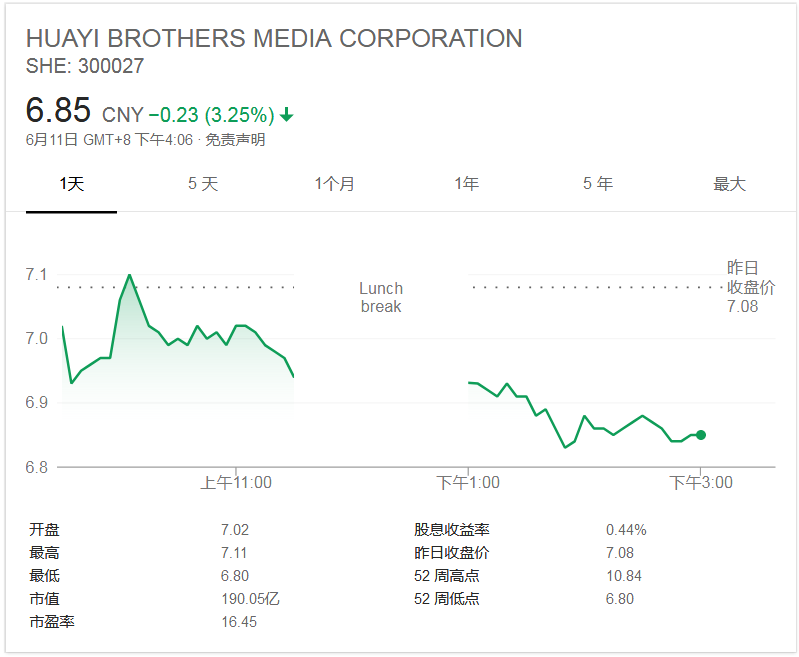Click the green down arrow price indicator
Image resolution: width=799 pixels, height=657 pixels.
(287, 115)
